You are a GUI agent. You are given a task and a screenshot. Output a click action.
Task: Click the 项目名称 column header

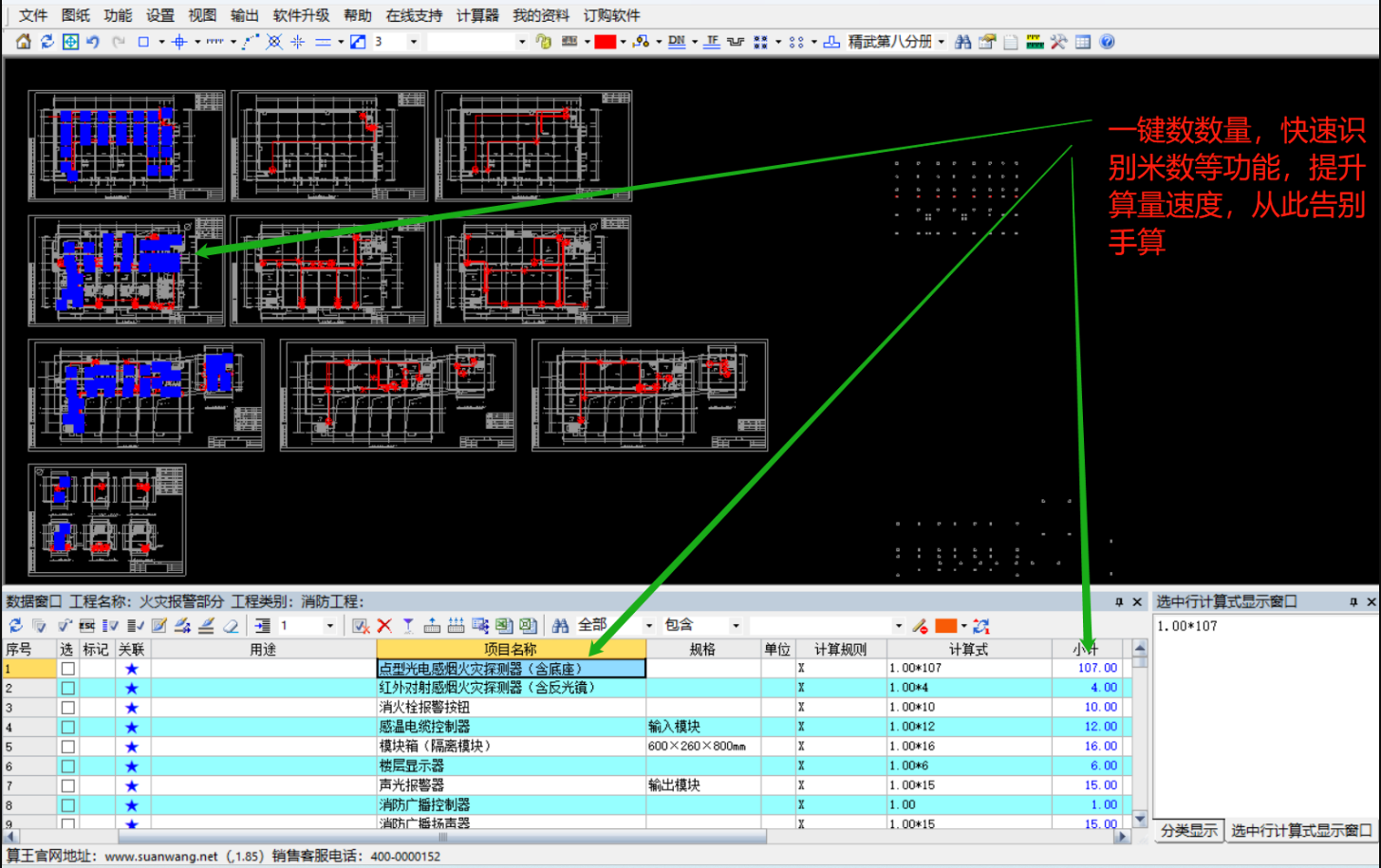[x=511, y=649]
